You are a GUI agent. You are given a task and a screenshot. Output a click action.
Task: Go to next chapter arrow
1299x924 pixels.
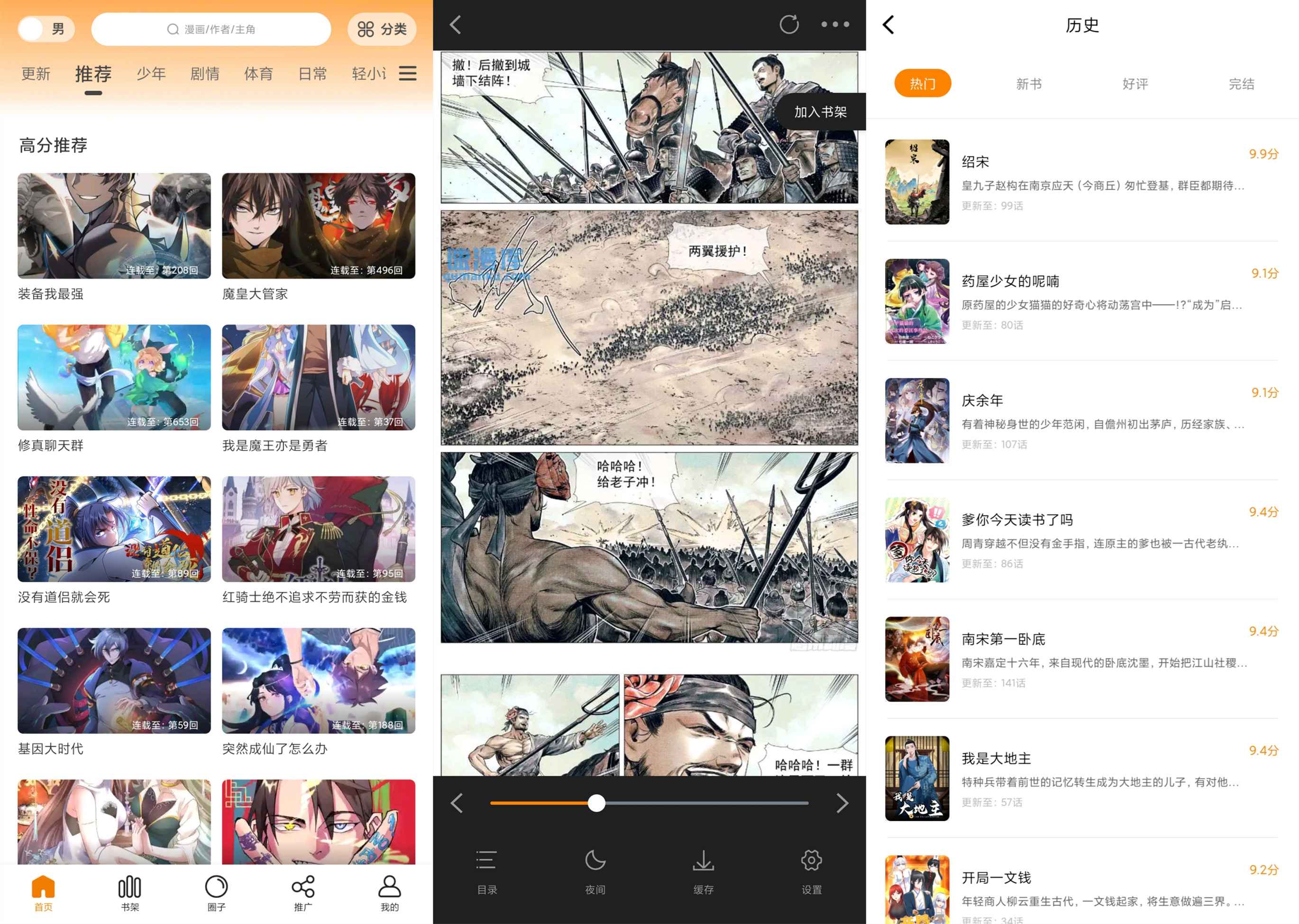coord(842,803)
